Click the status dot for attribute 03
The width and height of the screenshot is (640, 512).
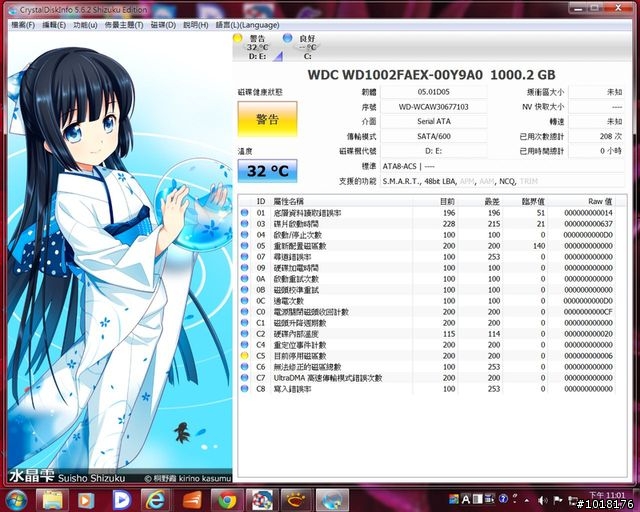244,224
